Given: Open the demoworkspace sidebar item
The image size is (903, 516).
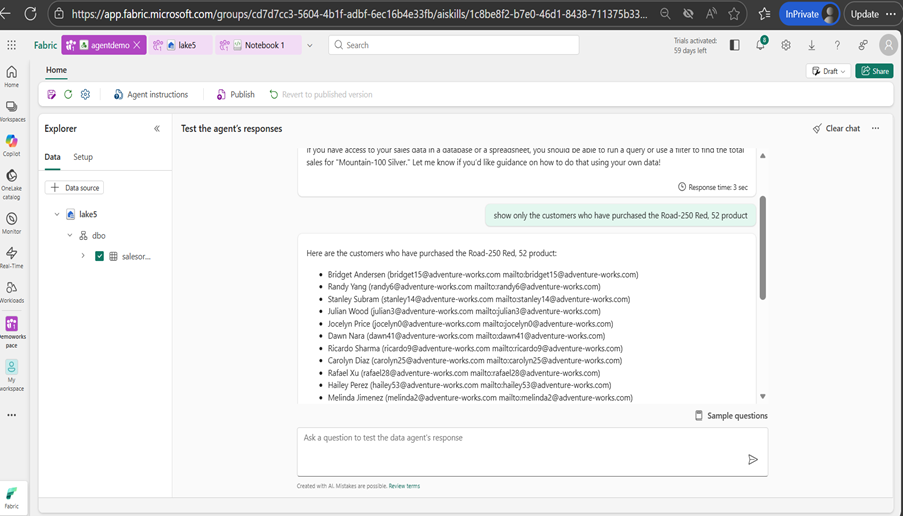Looking at the screenshot, I should (12, 332).
